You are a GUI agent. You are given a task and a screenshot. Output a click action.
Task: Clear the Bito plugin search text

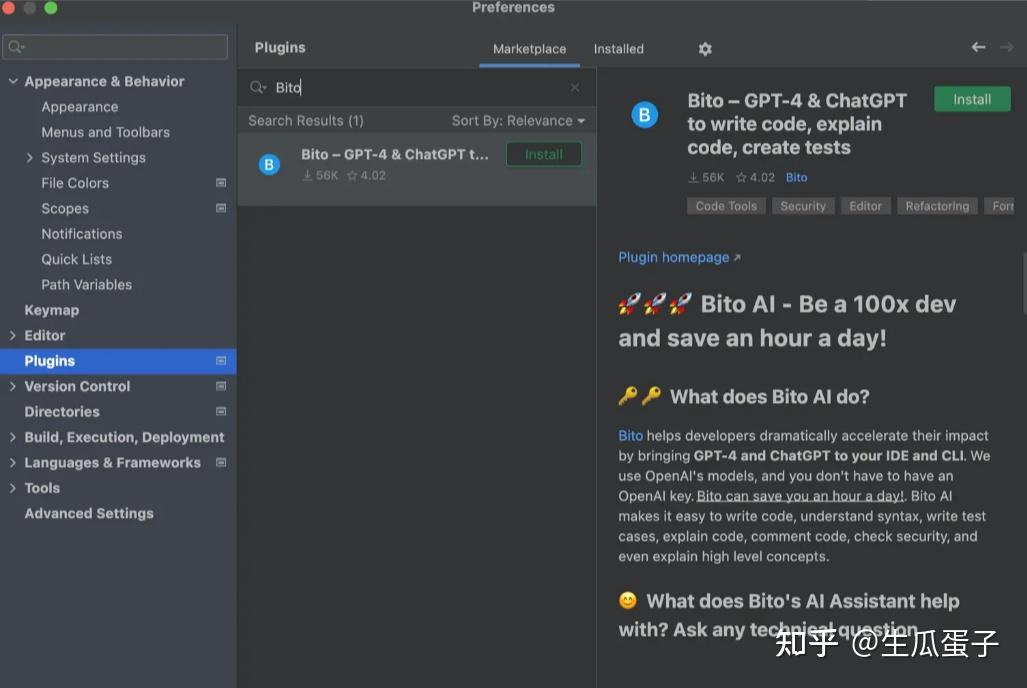click(x=574, y=87)
